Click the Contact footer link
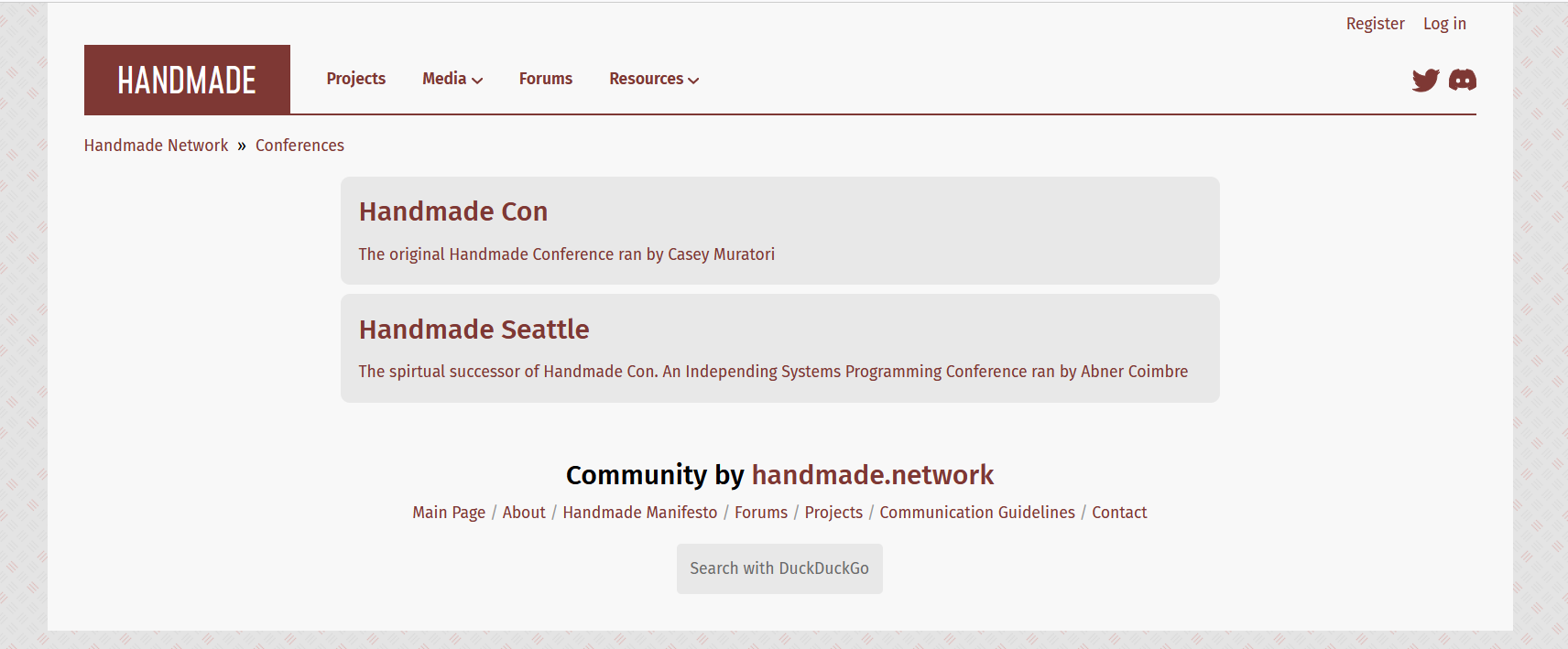Image resolution: width=1568 pixels, height=649 pixels. [1119, 513]
